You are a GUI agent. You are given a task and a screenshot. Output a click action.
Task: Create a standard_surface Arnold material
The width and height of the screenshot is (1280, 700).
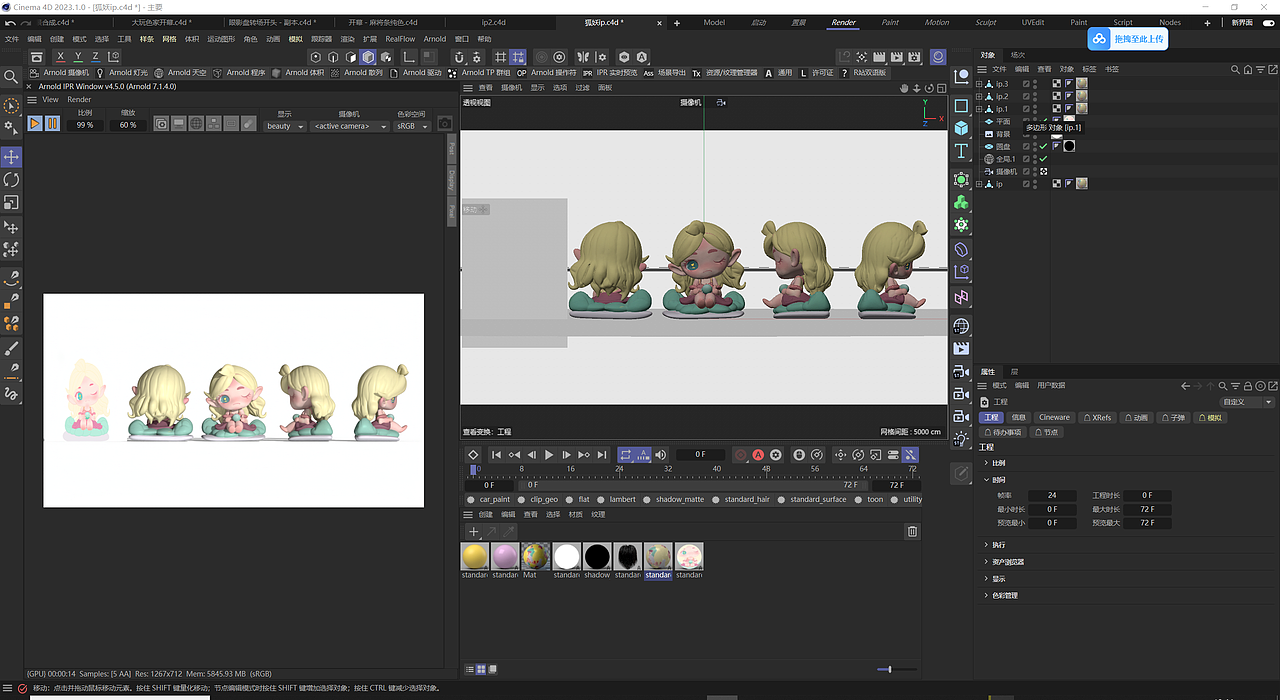click(817, 499)
